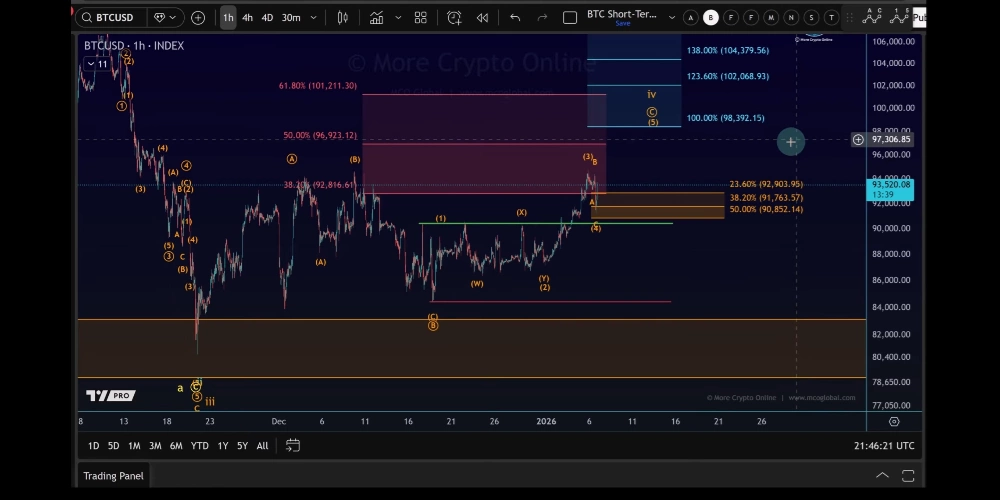1000x500 pixels.
Task: Open the Indicators chart icon
Action: [377, 17]
